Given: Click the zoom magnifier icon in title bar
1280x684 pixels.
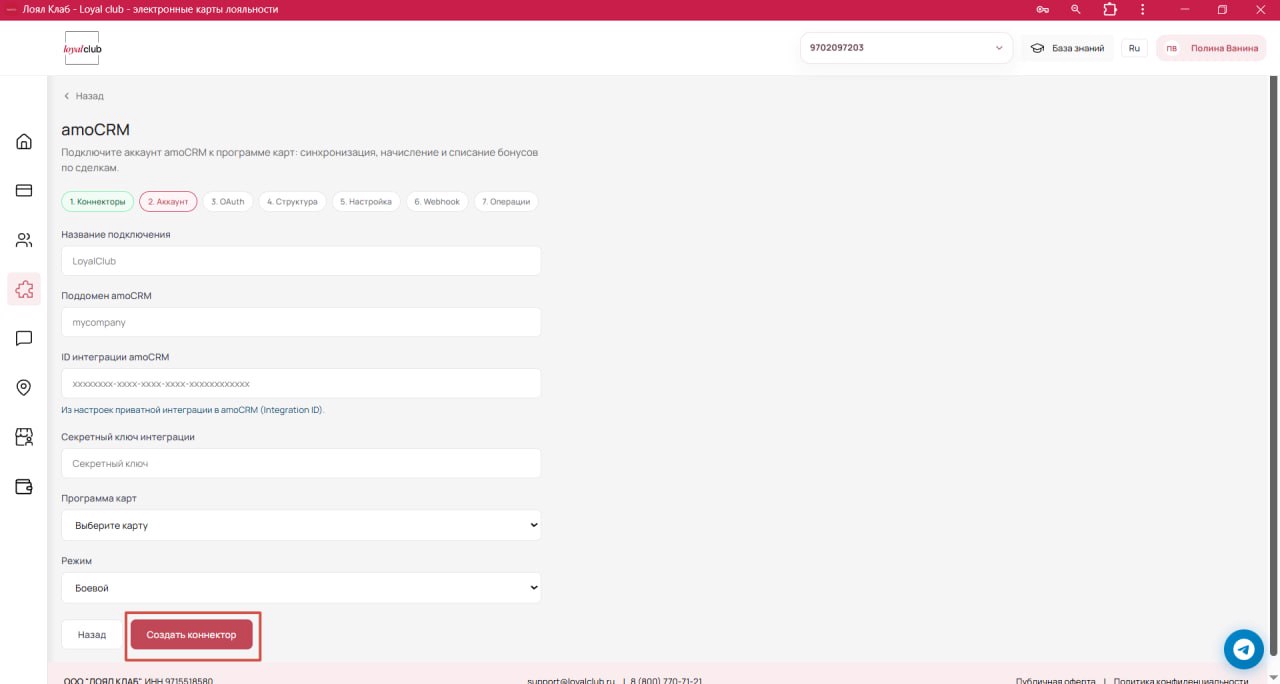Looking at the screenshot, I should click(x=1076, y=9).
